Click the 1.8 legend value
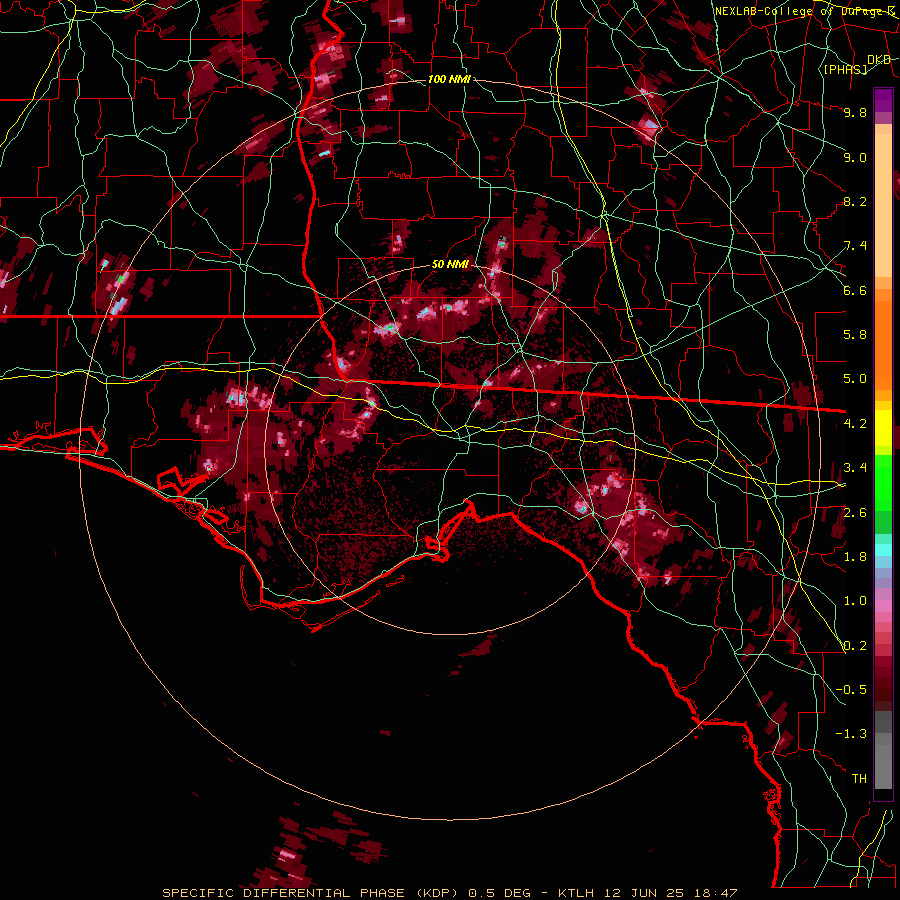The image size is (900, 900). coord(855,557)
